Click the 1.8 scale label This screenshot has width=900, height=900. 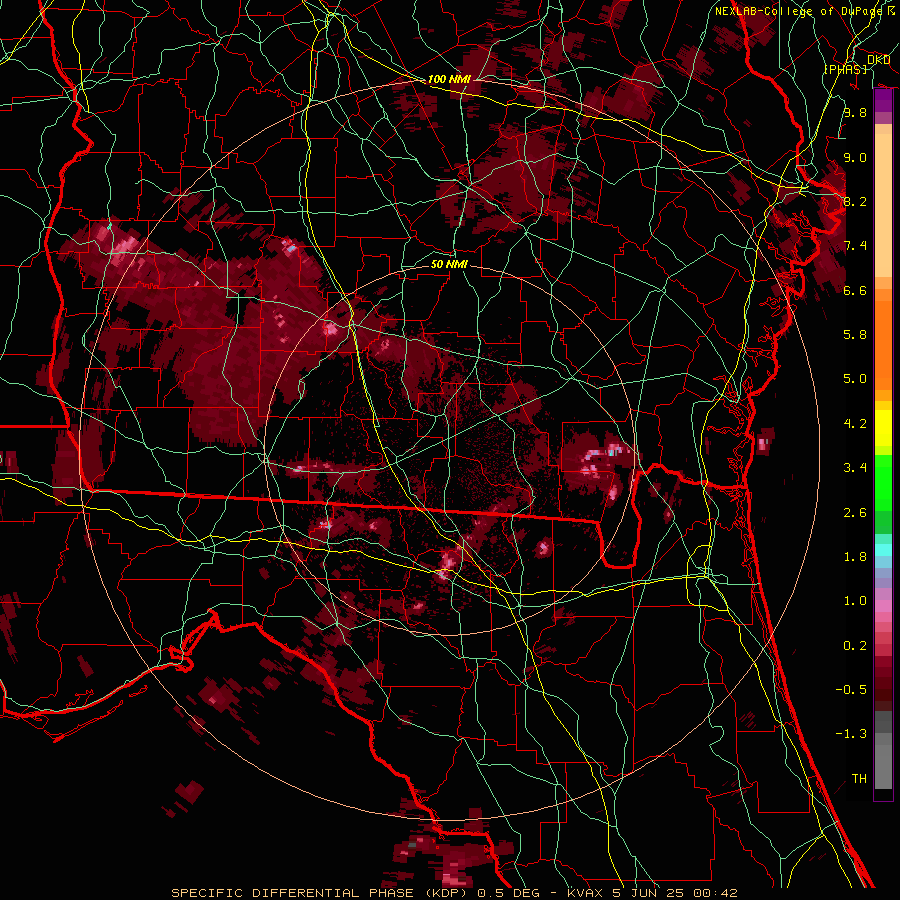[x=855, y=557]
